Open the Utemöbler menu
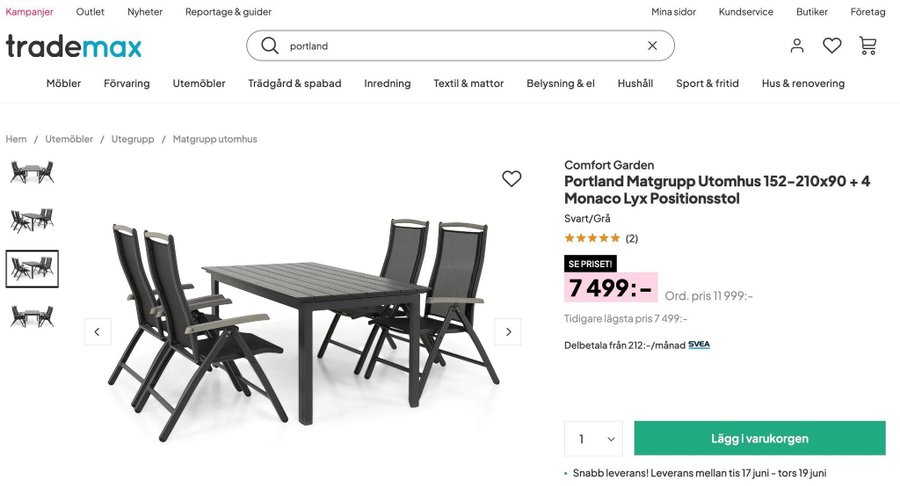Screen dimensions: 900x486 tap(199, 84)
